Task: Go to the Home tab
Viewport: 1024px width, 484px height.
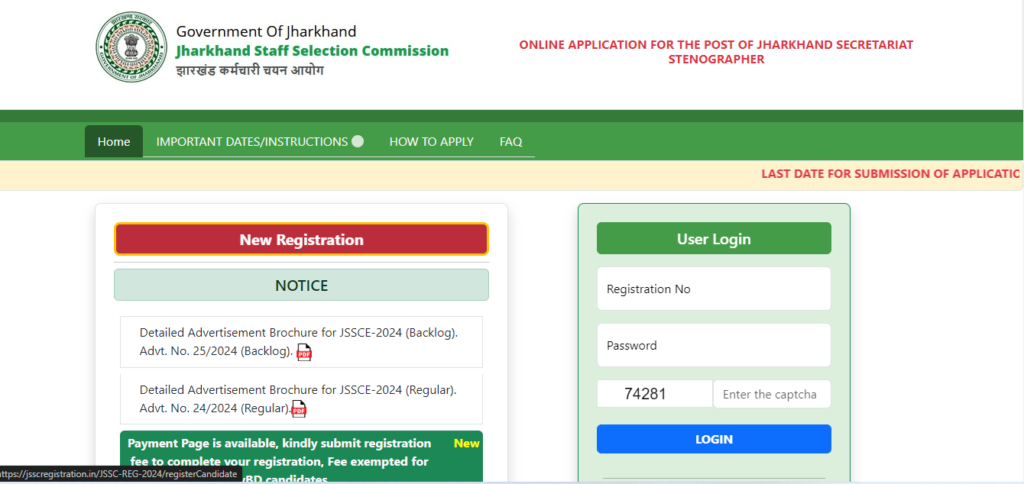Action: click(114, 142)
